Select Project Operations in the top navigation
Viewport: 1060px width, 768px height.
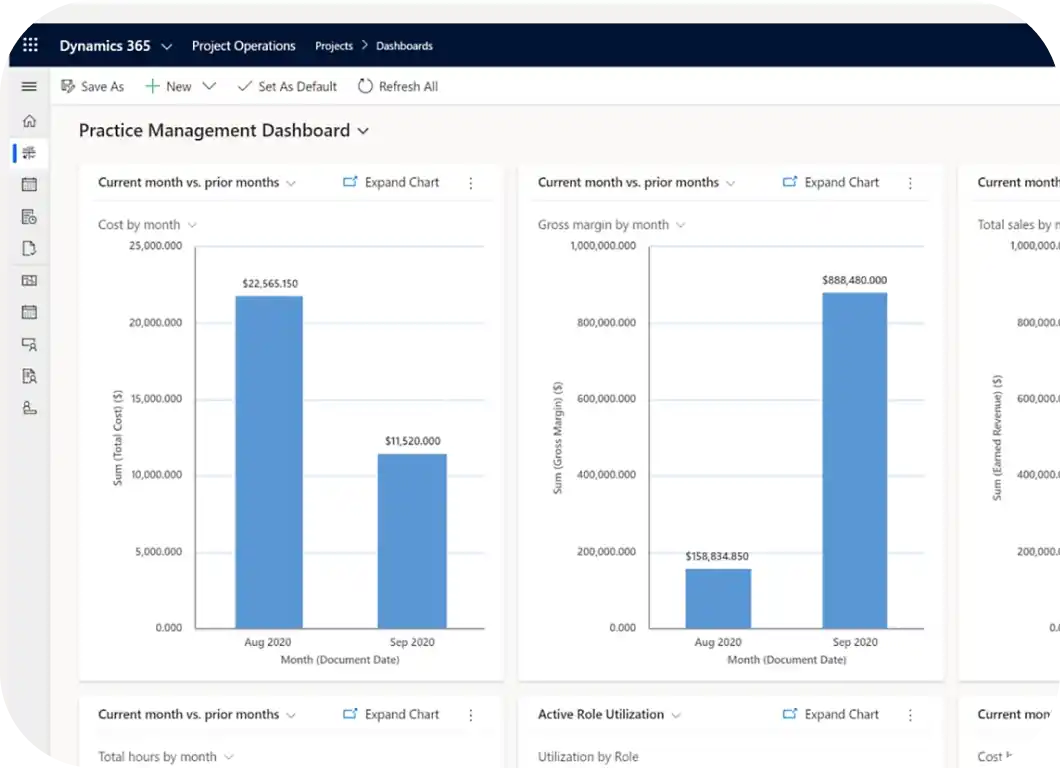[243, 46]
